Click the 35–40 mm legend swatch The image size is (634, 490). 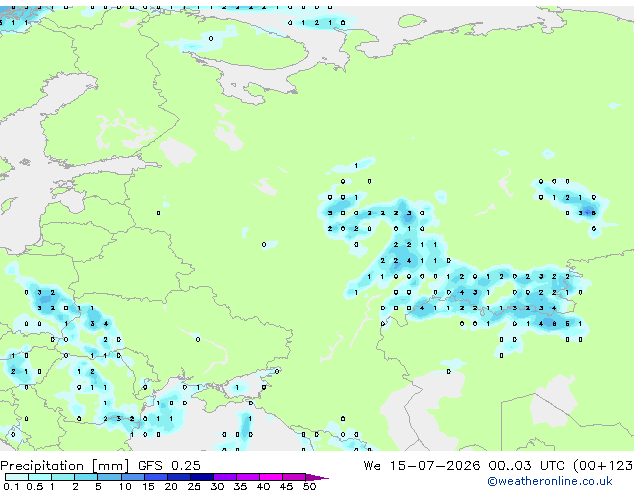(x=247, y=477)
